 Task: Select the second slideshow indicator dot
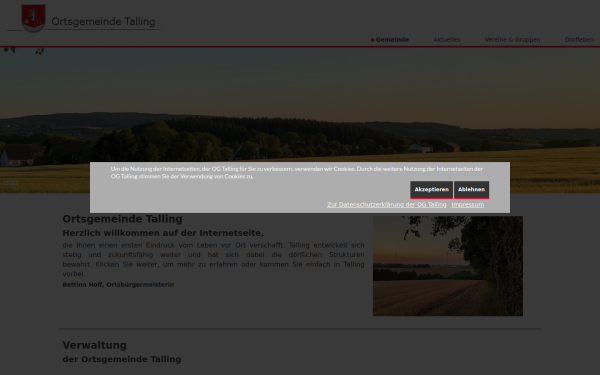[11, 183]
